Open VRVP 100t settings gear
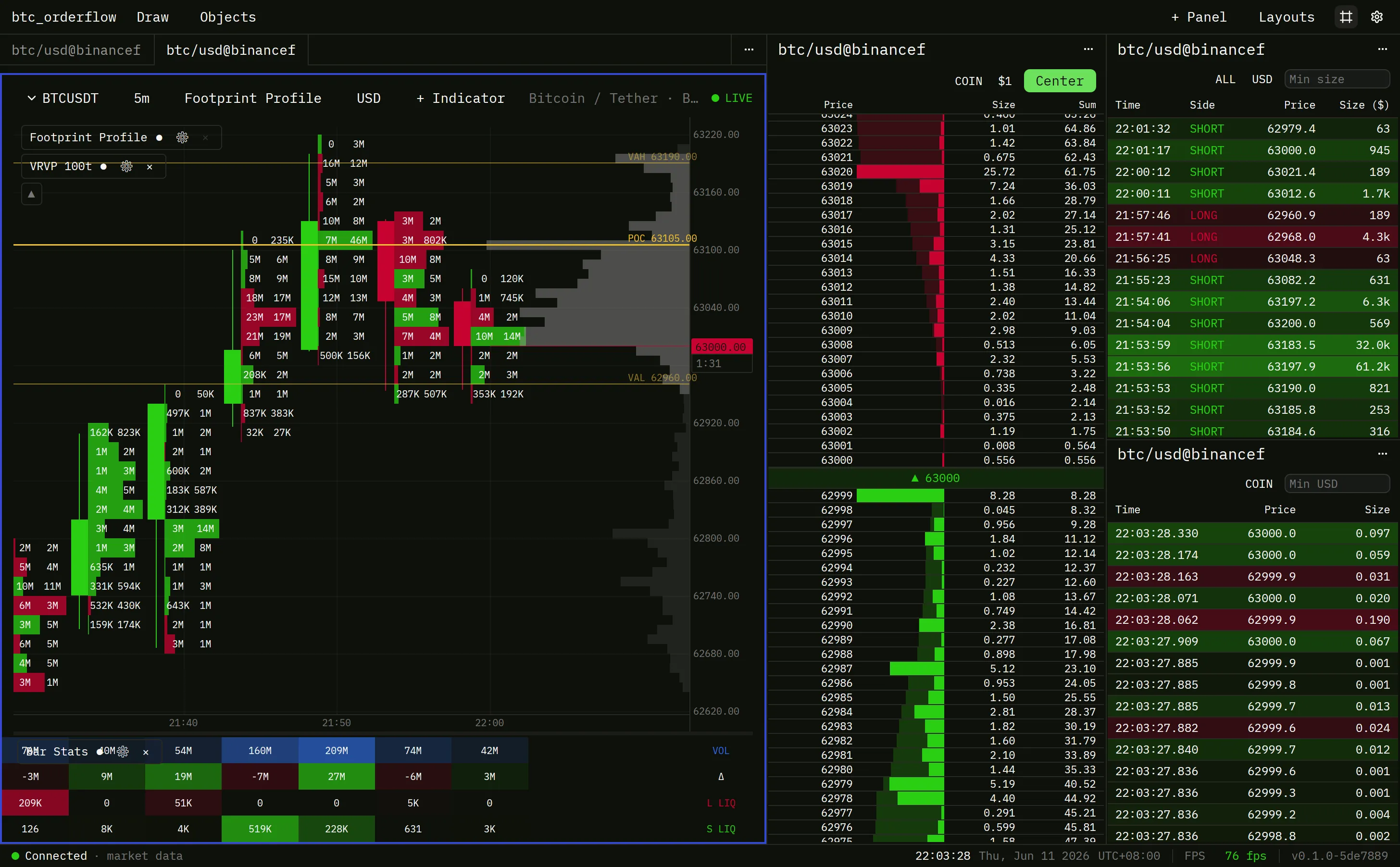Viewport: 1400px width, 867px height. pos(126,166)
